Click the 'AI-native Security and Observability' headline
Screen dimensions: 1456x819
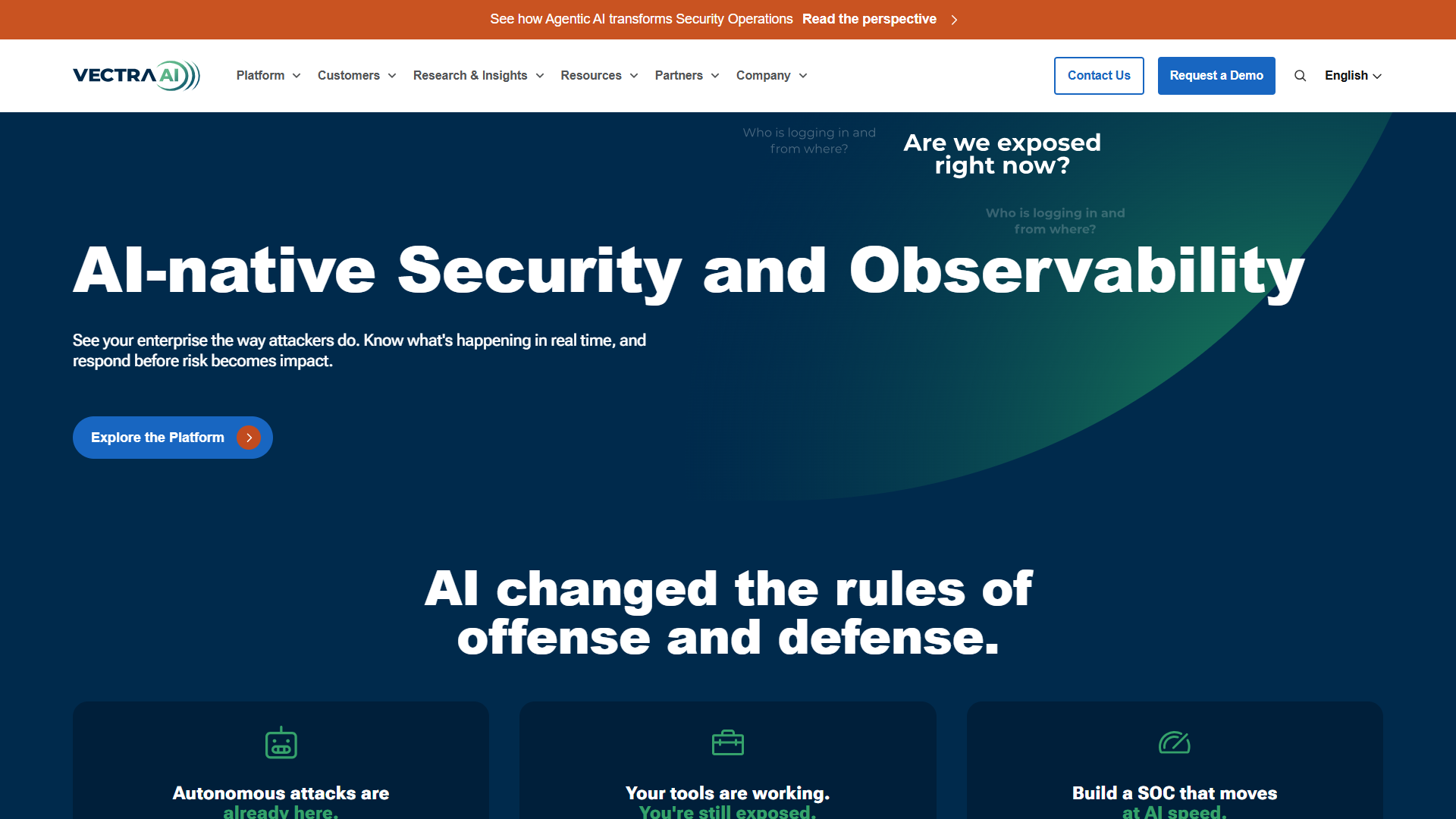689,271
